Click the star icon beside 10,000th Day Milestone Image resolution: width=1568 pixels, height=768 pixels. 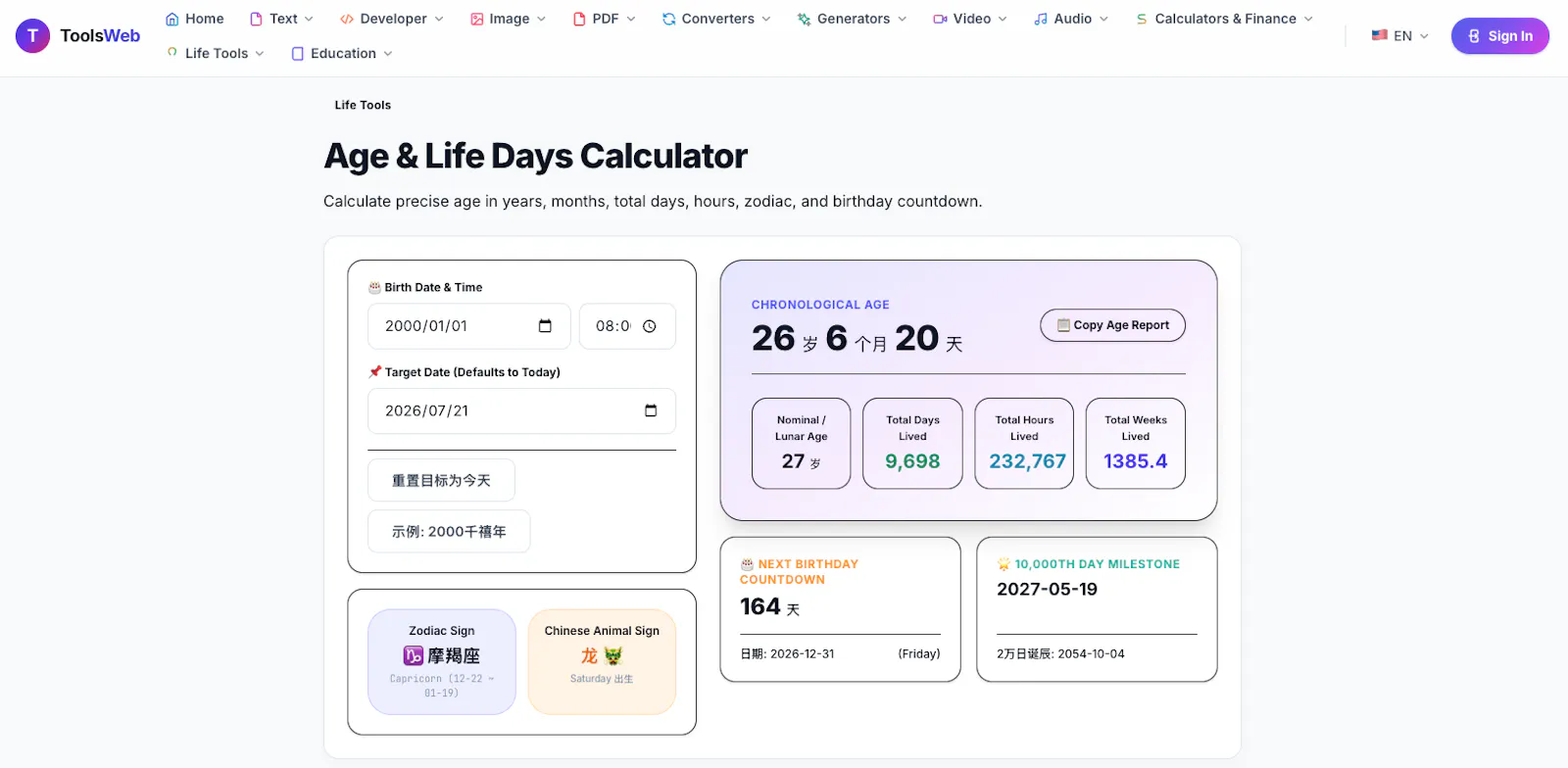click(x=1004, y=564)
